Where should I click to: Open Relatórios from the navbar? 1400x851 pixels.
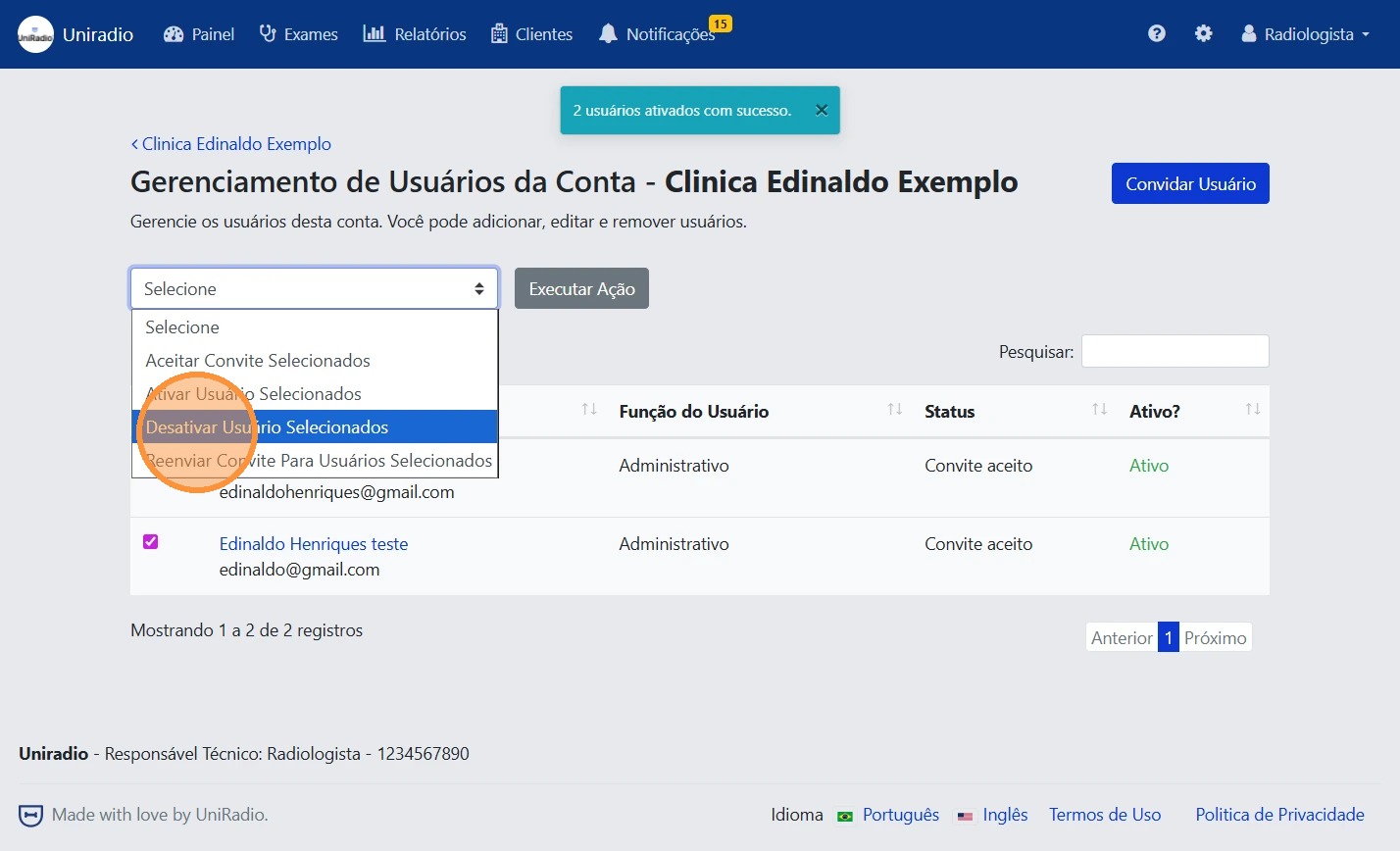(415, 34)
